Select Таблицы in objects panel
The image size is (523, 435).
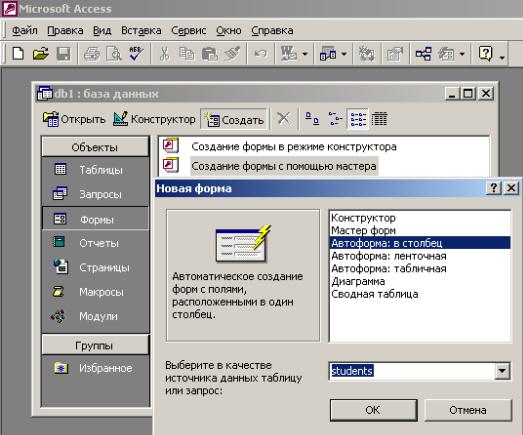95,170
